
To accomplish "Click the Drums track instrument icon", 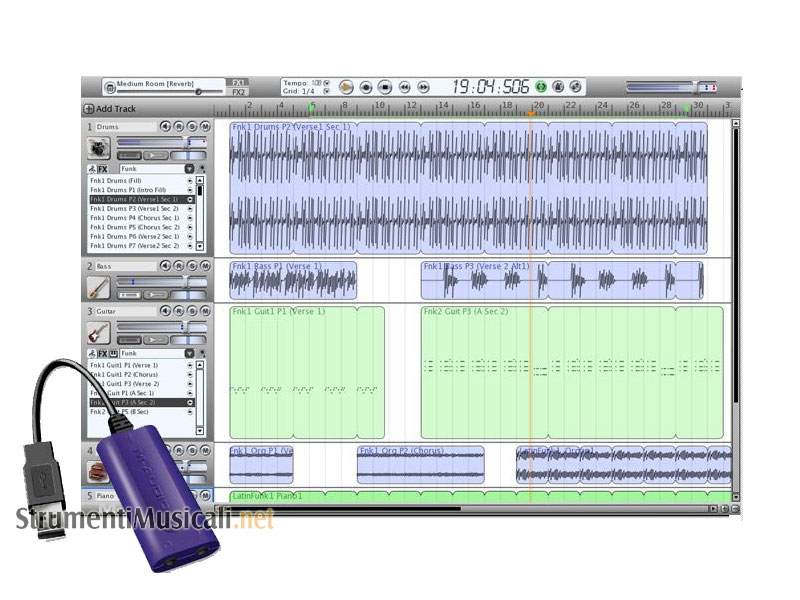I will click(x=99, y=148).
